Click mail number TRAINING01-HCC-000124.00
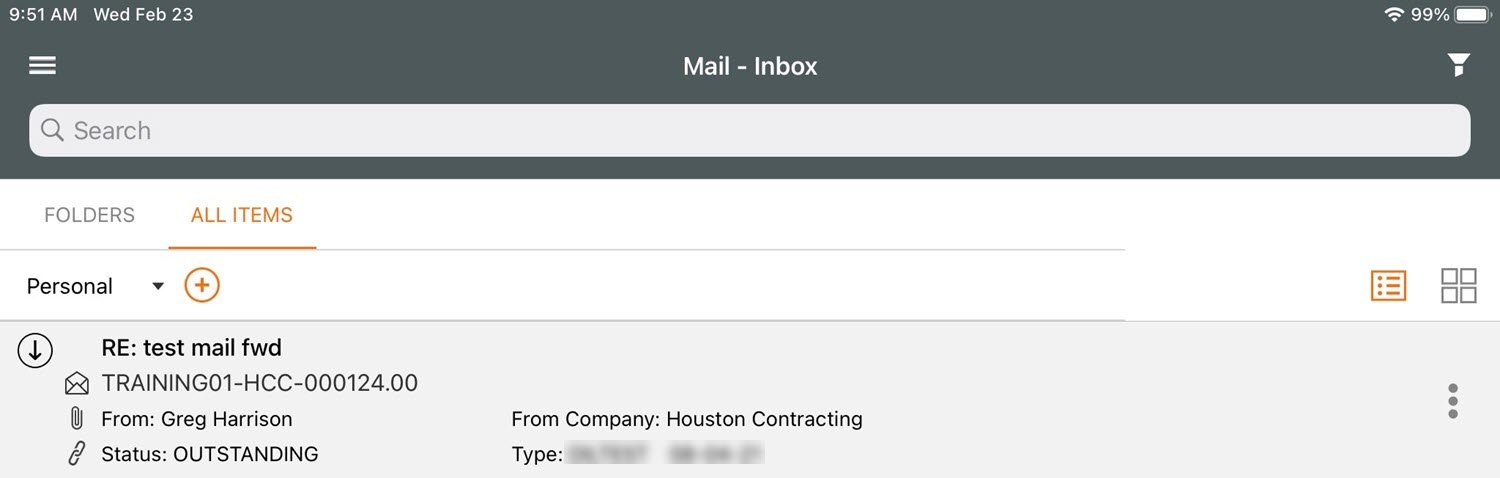This screenshot has height=478, width=1500. pos(260,383)
